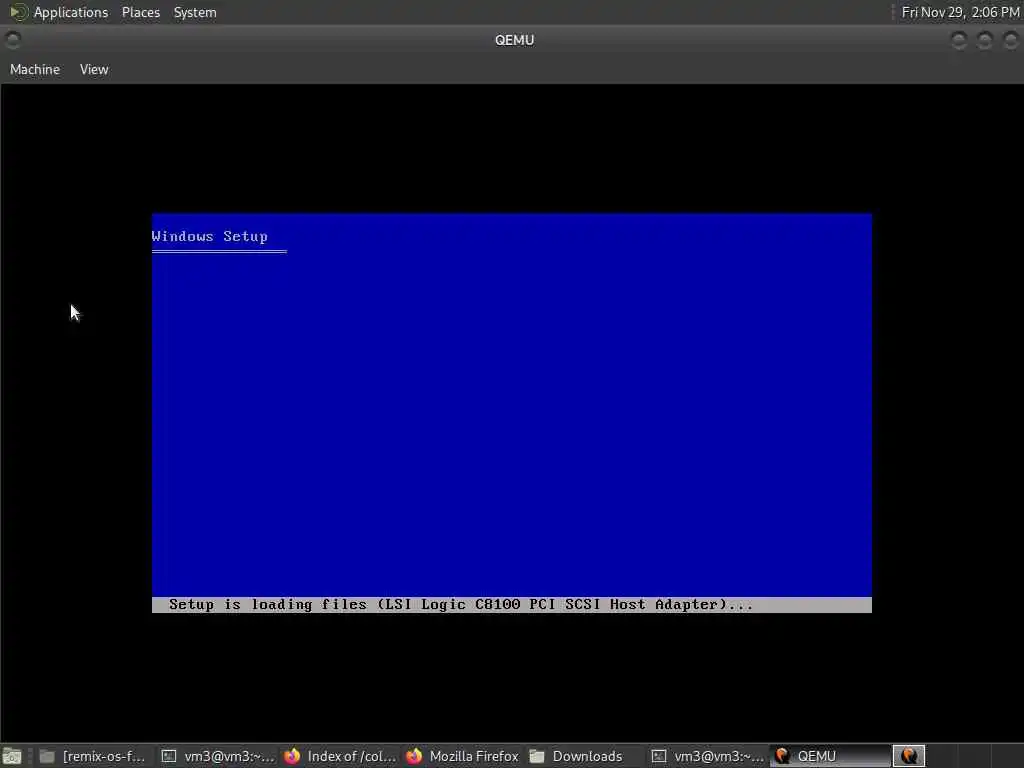The image size is (1024, 768).
Task: Open the View menu in QEMU
Action: coord(94,69)
